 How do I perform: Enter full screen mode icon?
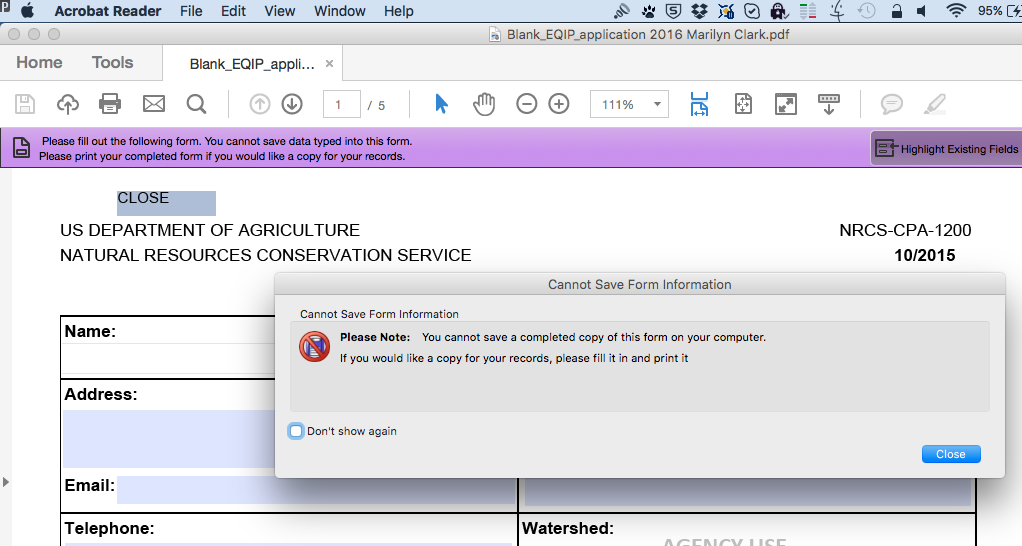click(x=786, y=104)
